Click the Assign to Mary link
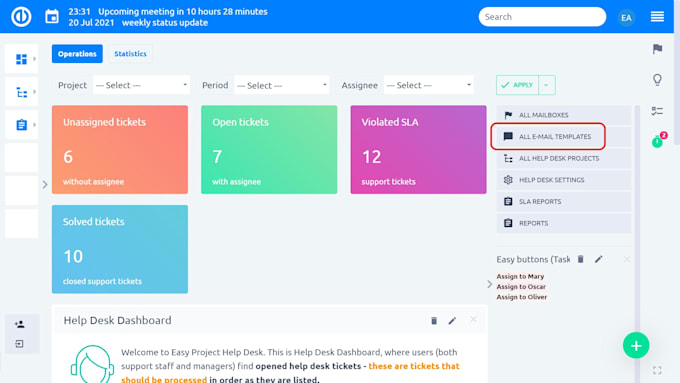680x383 pixels. tap(520, 276)
